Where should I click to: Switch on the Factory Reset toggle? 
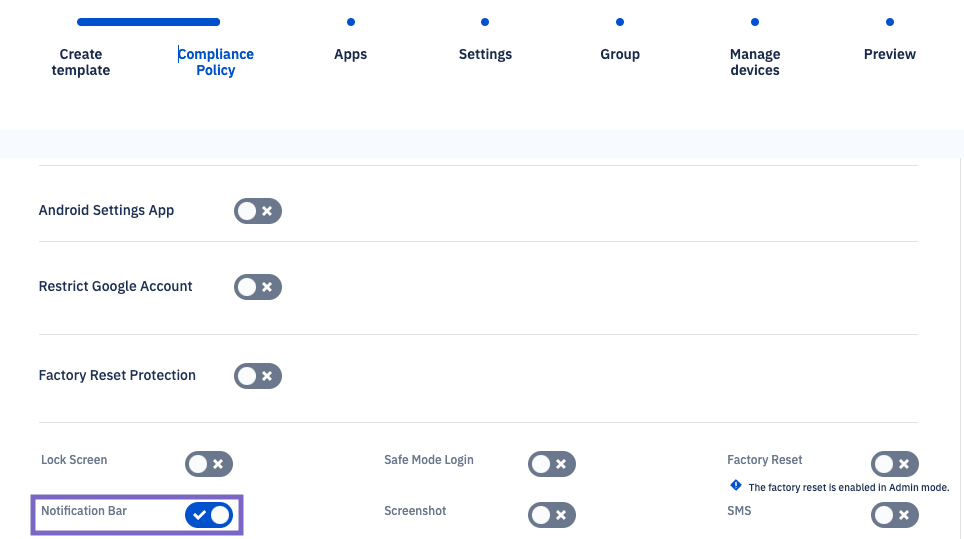coord(895,464)
